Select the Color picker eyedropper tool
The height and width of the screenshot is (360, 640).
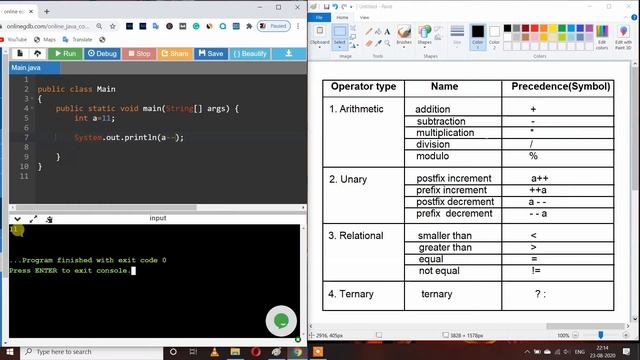click(378, 43)
